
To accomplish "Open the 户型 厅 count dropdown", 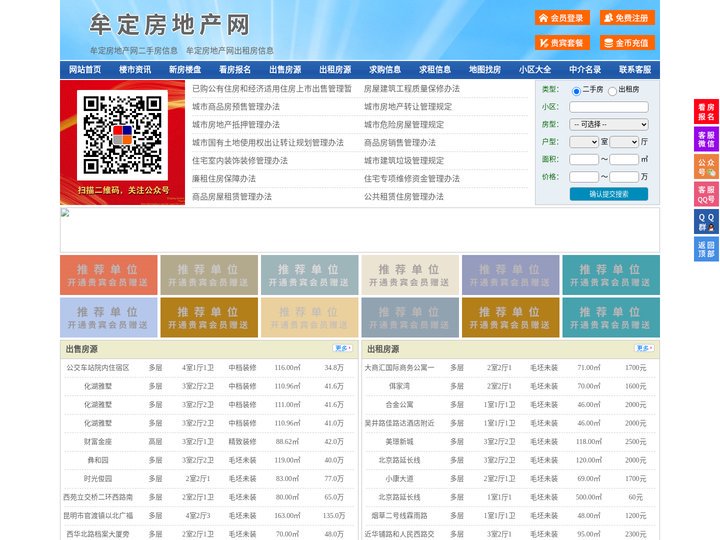I will 624,142.
